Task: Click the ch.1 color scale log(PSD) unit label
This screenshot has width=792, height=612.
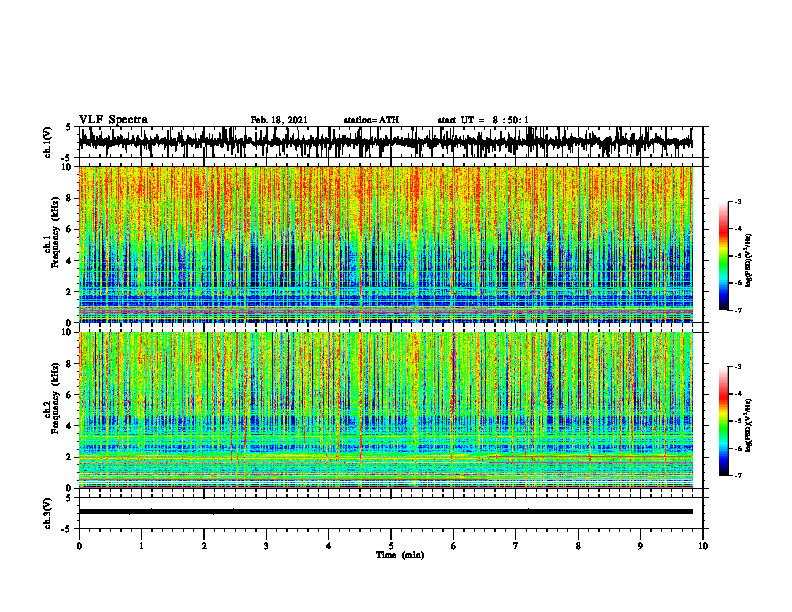Action: coord(750,261)
